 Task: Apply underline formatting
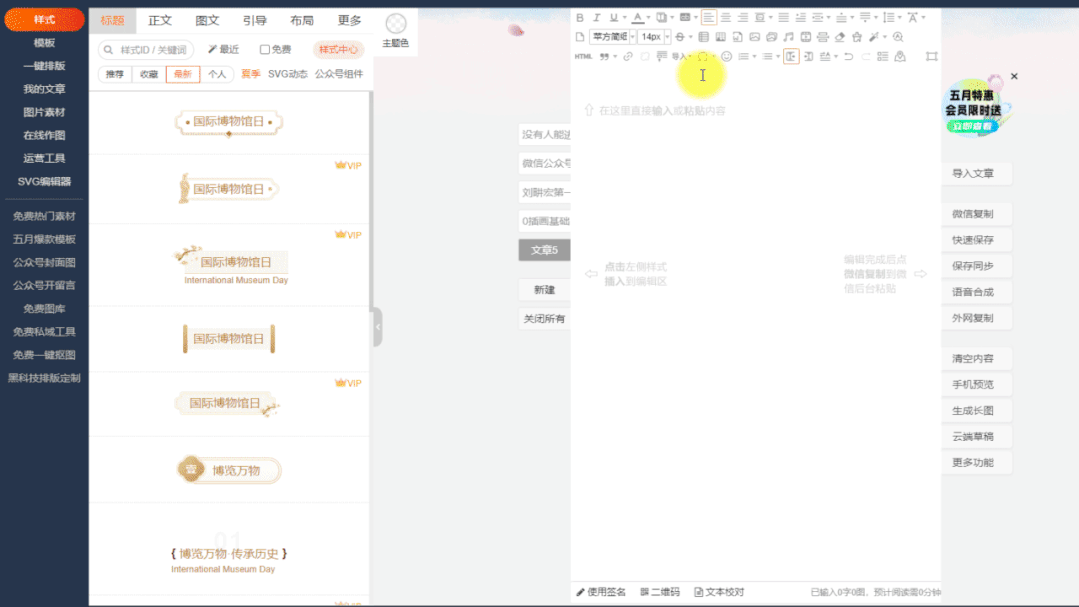click(x=614, y=17)
